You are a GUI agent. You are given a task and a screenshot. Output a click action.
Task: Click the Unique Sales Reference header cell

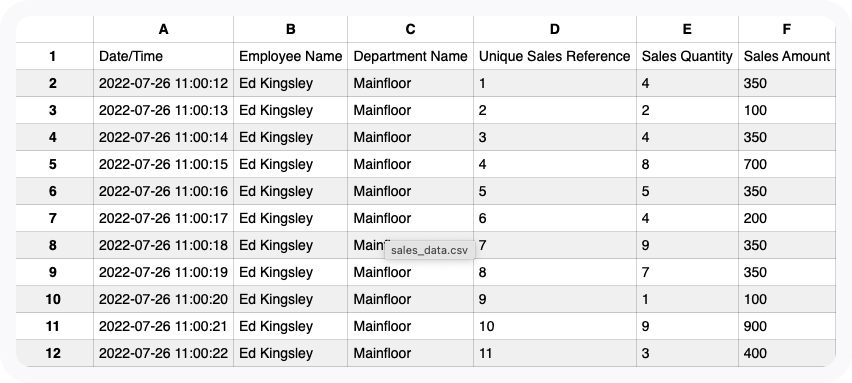555,56
